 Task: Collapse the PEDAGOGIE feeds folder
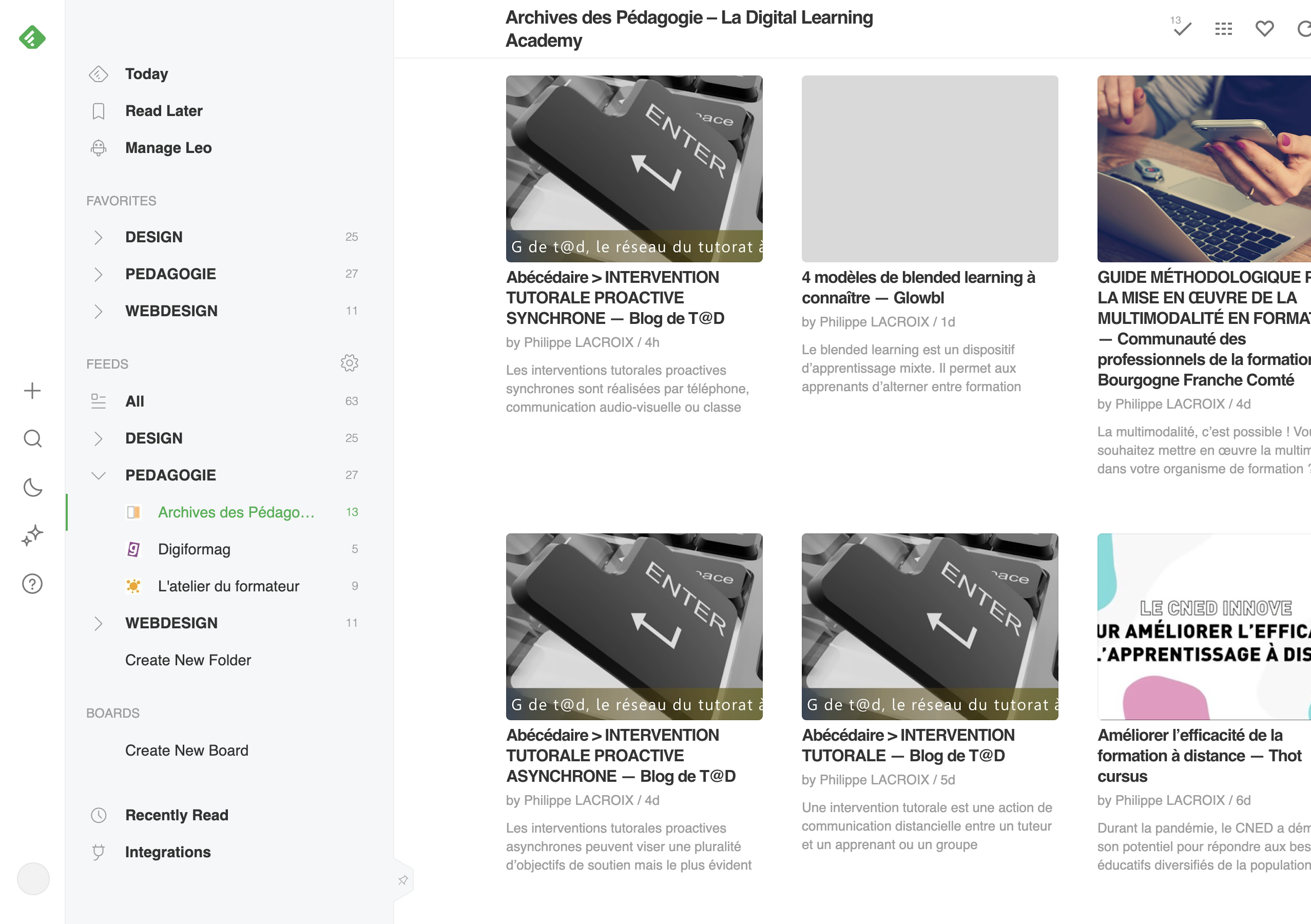(98, 475)
